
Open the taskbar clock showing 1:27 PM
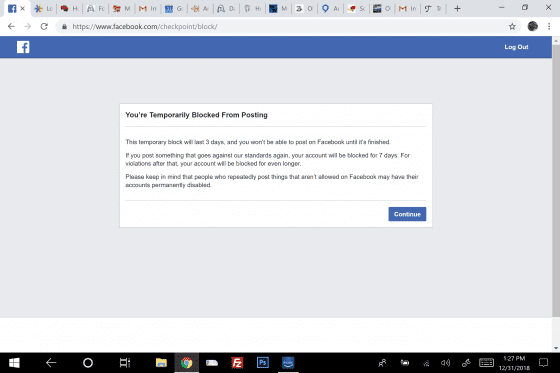point(514,363)
